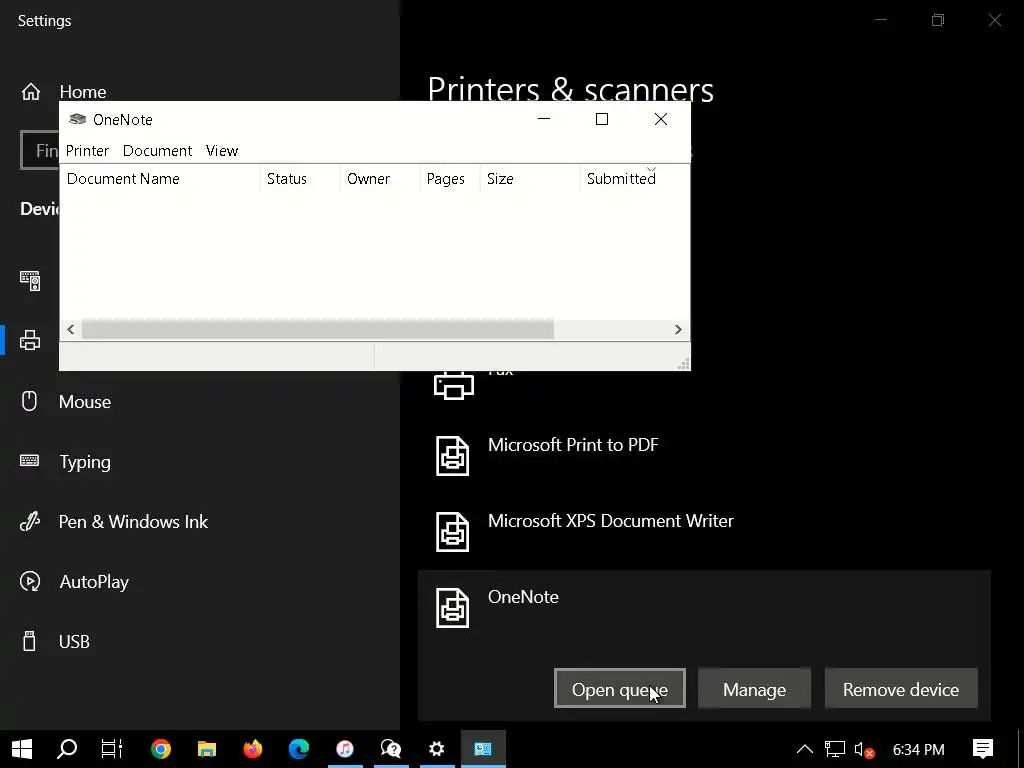
Task: Show hidden system tray icons
Action: (805, 749)
